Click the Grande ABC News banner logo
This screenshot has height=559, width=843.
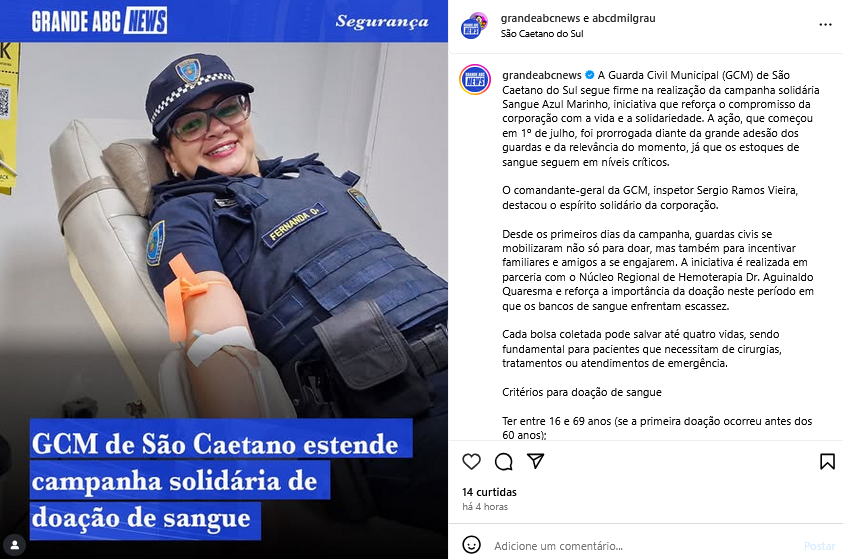[99, 20]
